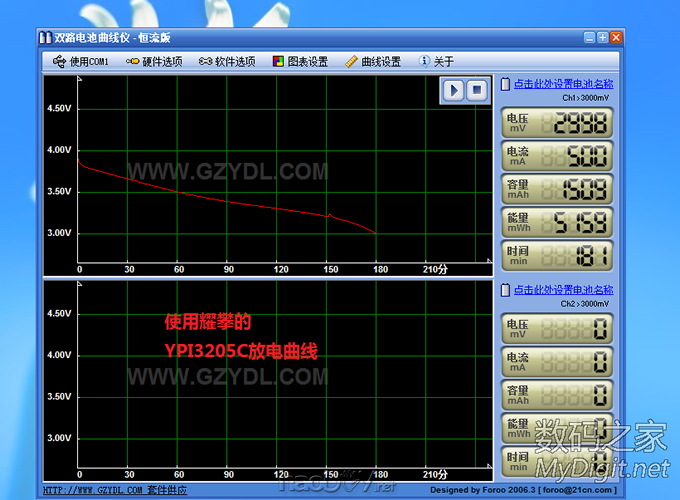The image size is (680, 500).
Task: Open 曲线设置 curve settings
Action: (373, 61)
